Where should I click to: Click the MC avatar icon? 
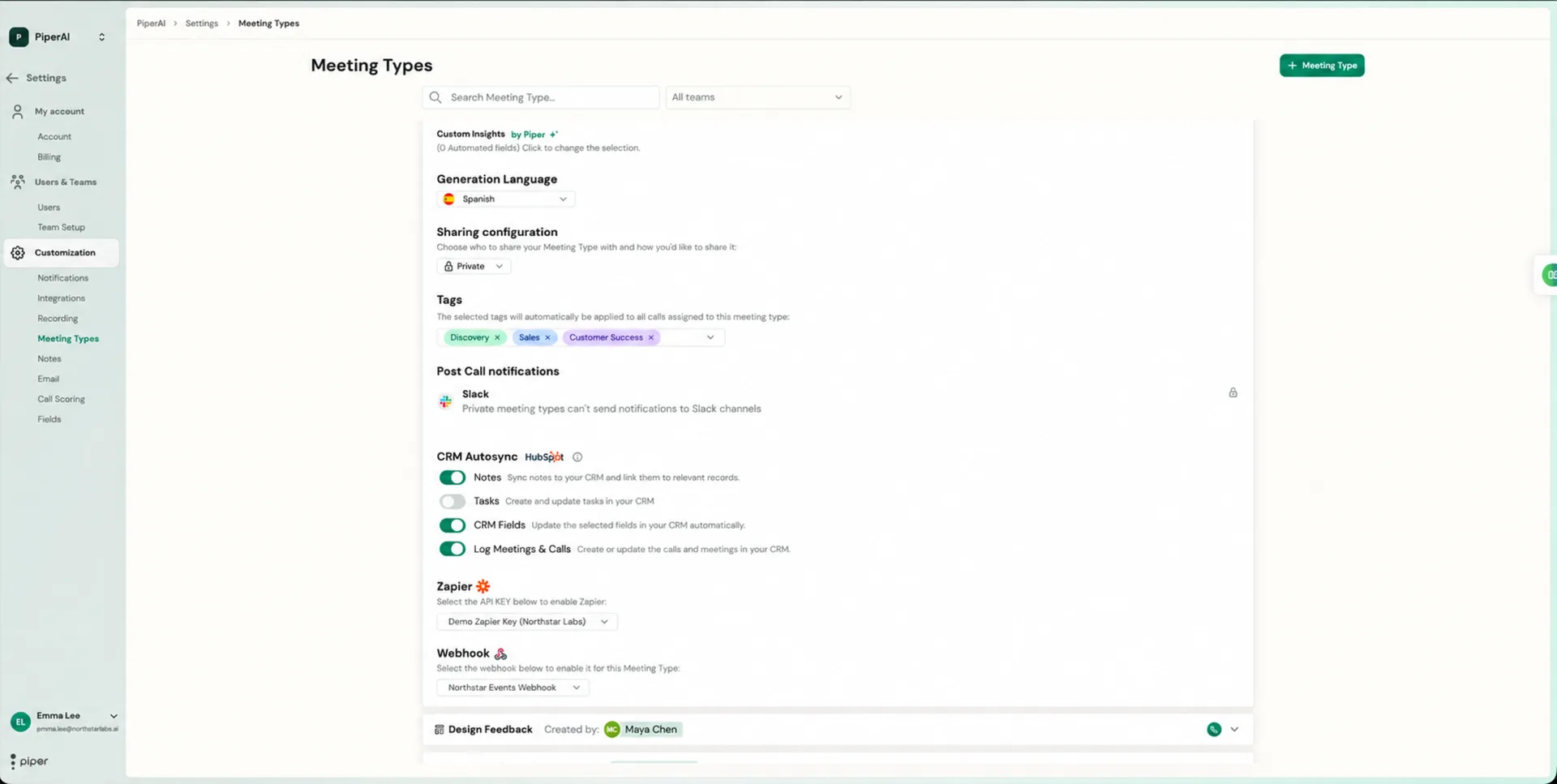[x=612, y=730]
